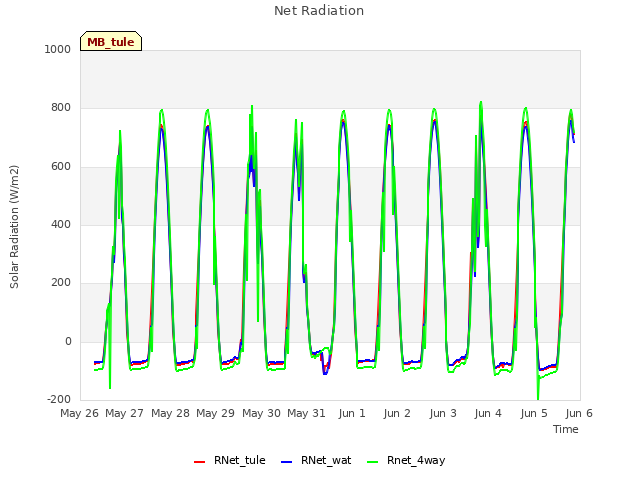Screen dimensions: 640x480
Task: Select the Jun 4 x-axis tick label
Action: click(x=488, y=413)
